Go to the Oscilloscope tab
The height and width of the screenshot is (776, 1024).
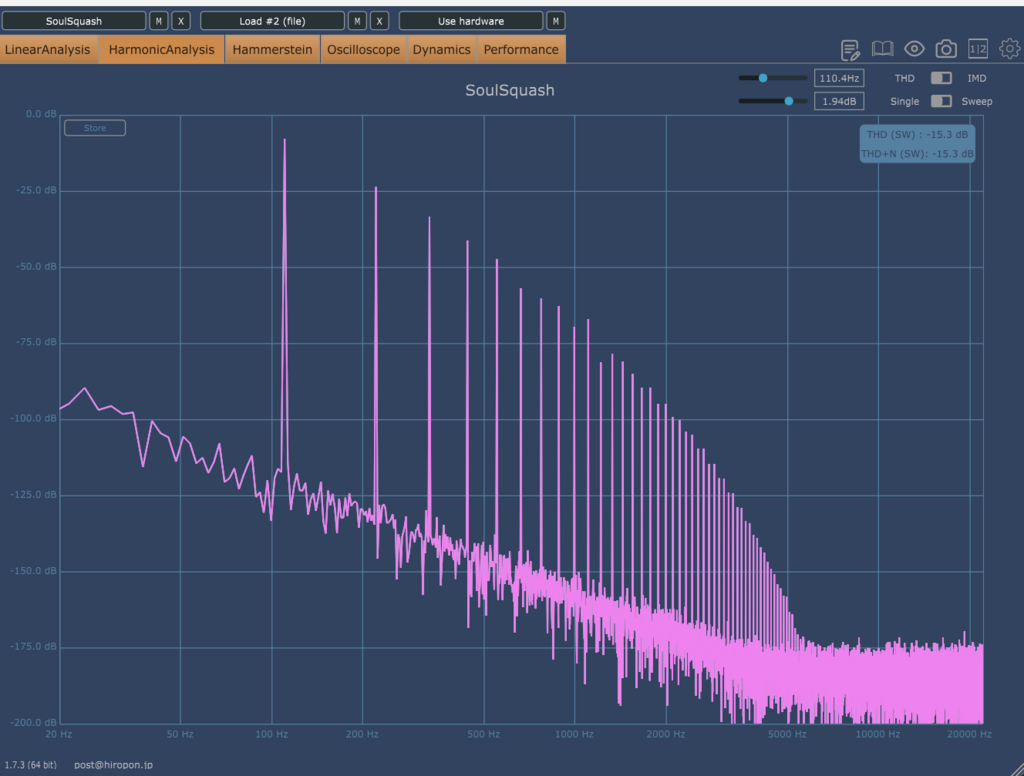pyautogui.click(x=364, y=50)
